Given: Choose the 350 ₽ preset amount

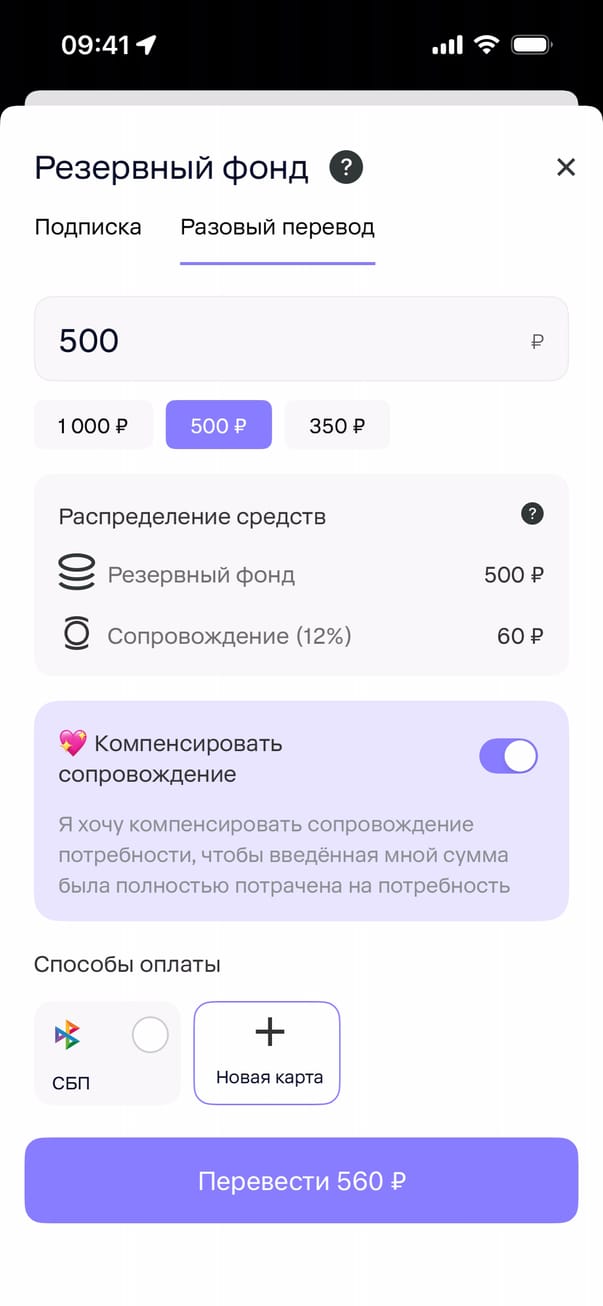Looking at the screenshot, I should (337, 426).
